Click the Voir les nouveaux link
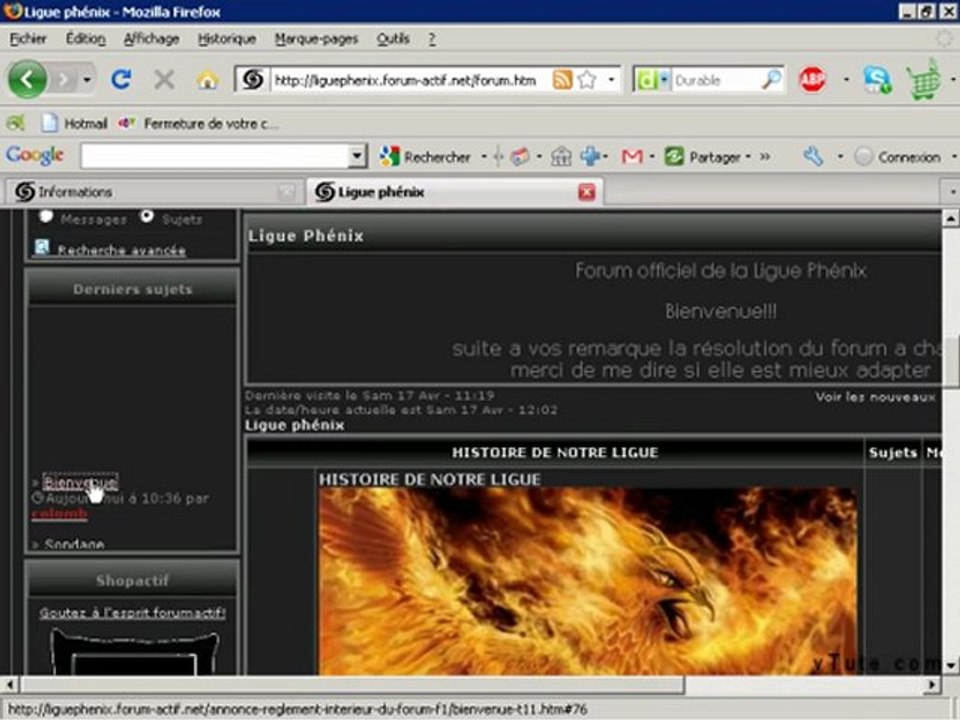The height and width of the screenshot is (720, 960). coord(876,397)
